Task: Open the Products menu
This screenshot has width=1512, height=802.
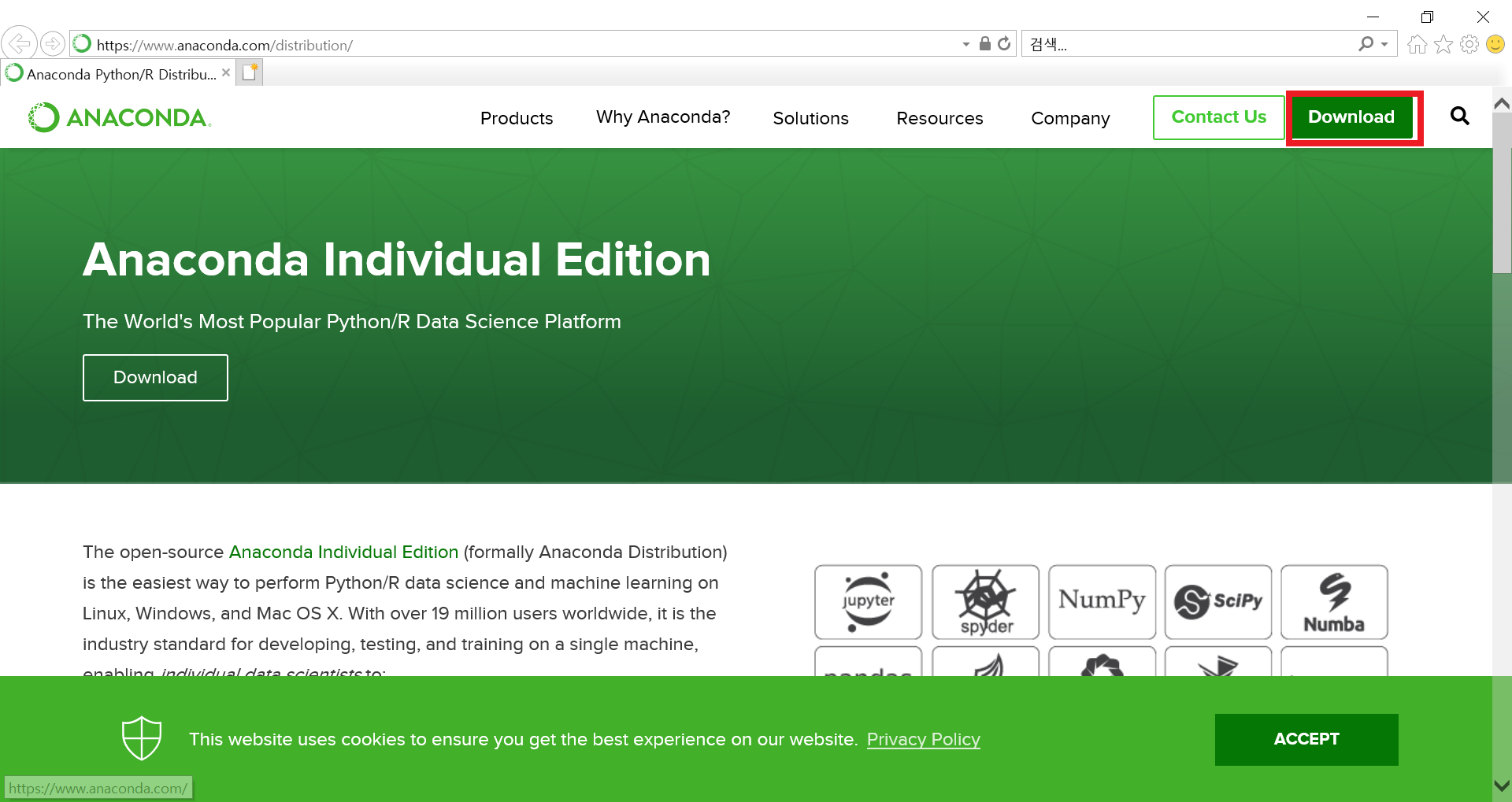Action: 517,118
